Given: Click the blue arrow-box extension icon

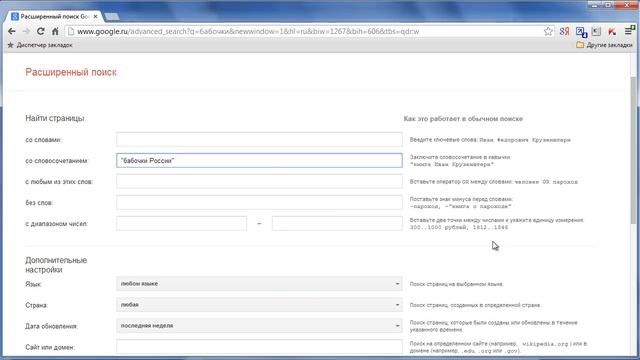Looking at the screenshot, I should click(x=581, y=31).
